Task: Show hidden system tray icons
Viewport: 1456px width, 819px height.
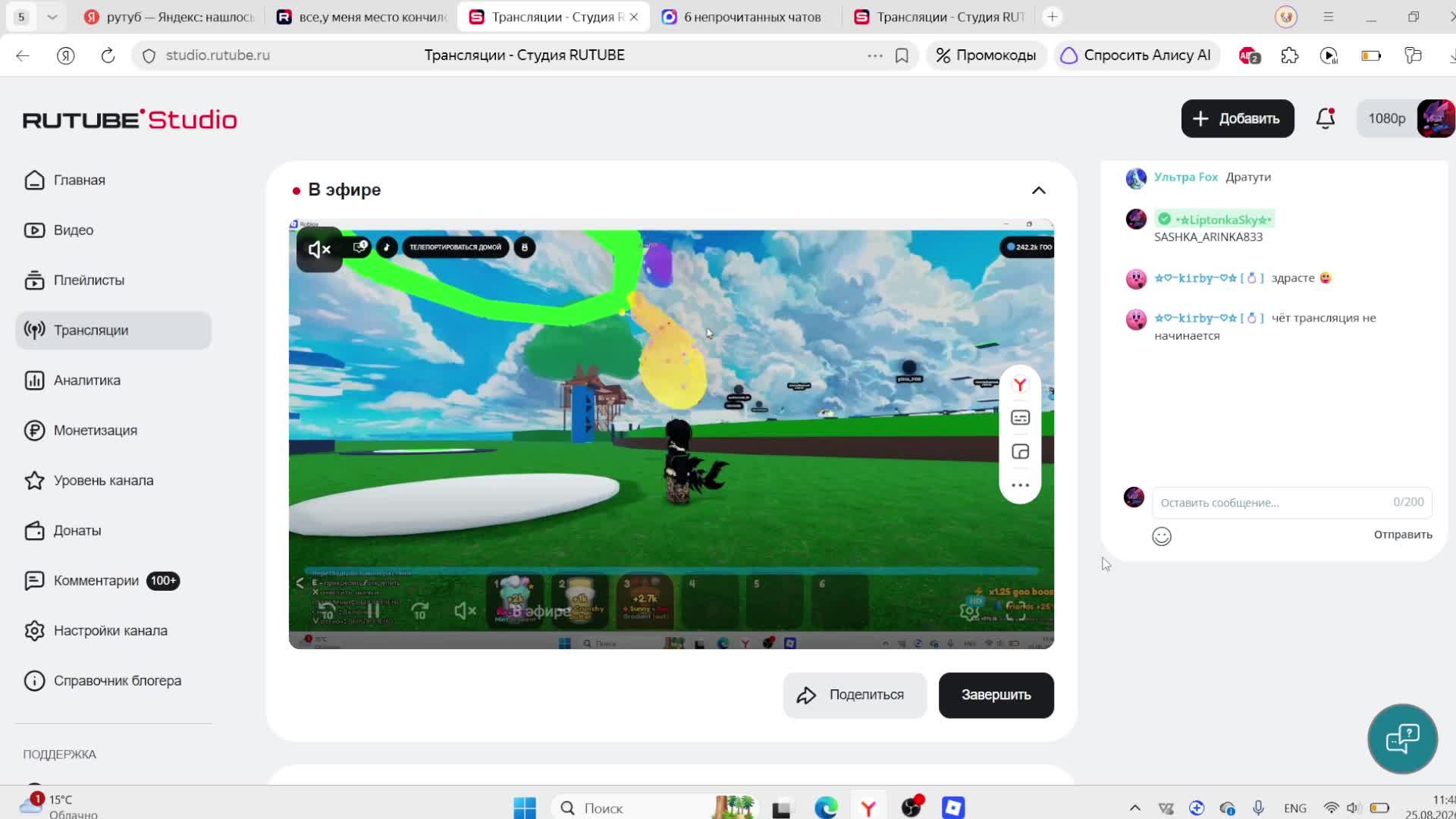Action: tap(1134, 808)
